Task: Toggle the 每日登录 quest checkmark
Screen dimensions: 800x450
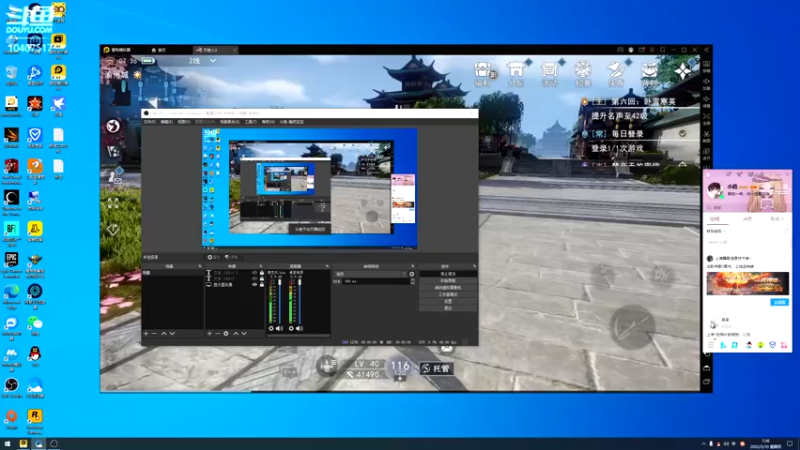Action: tap(682, 134)
